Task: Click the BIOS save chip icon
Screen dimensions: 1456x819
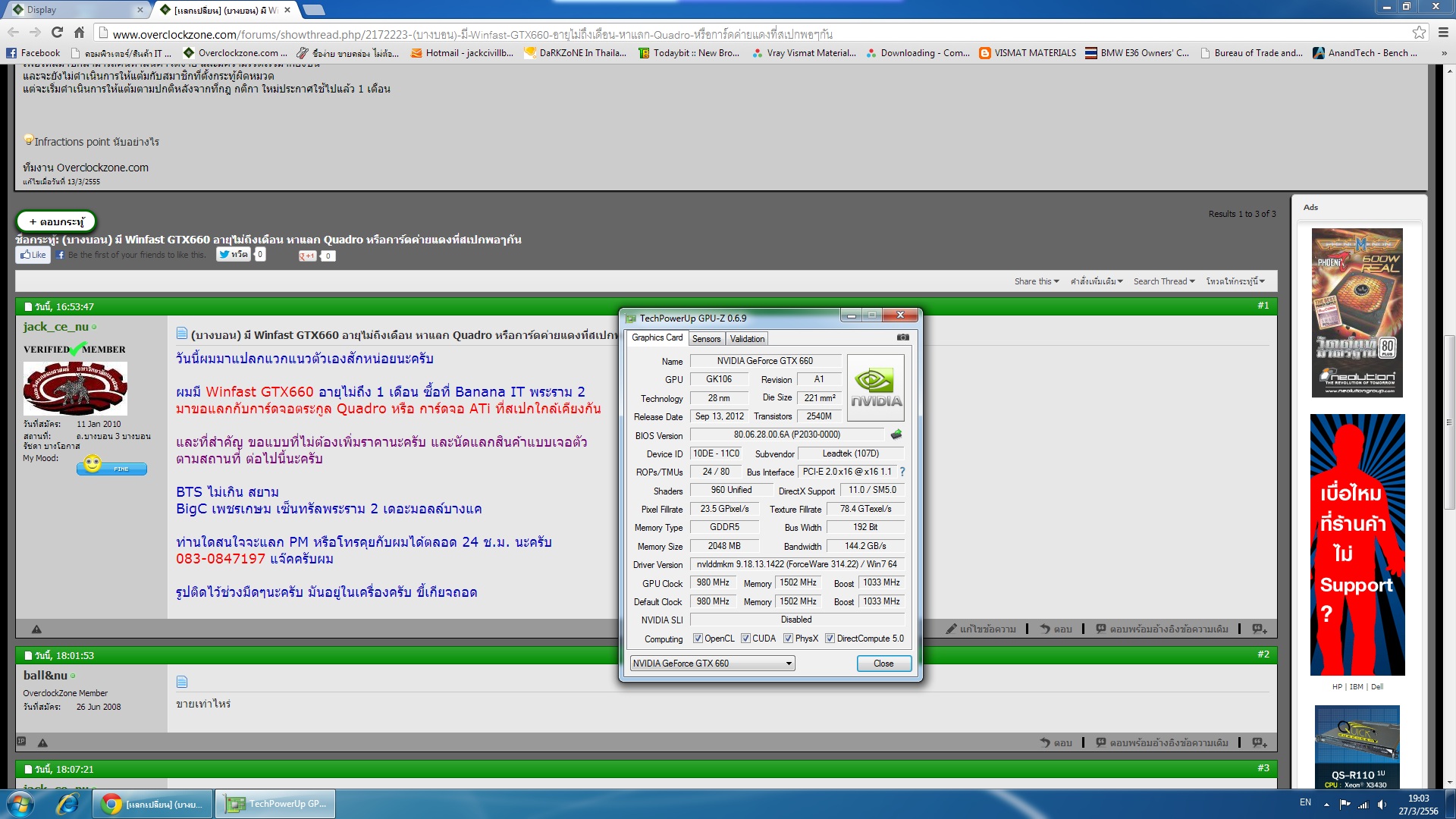Action: coord(896,435)
